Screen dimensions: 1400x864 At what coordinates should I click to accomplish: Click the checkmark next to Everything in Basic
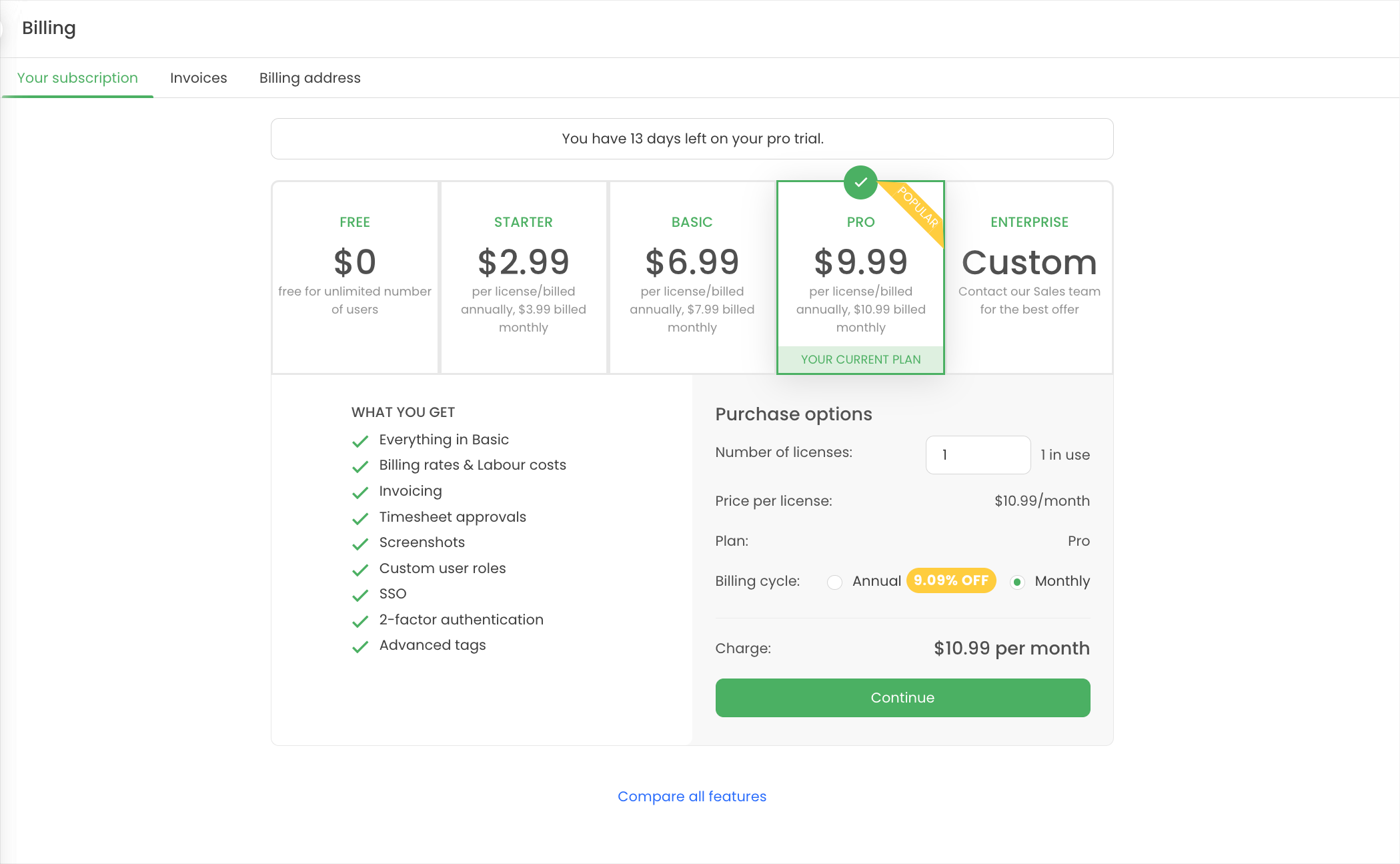360,442
